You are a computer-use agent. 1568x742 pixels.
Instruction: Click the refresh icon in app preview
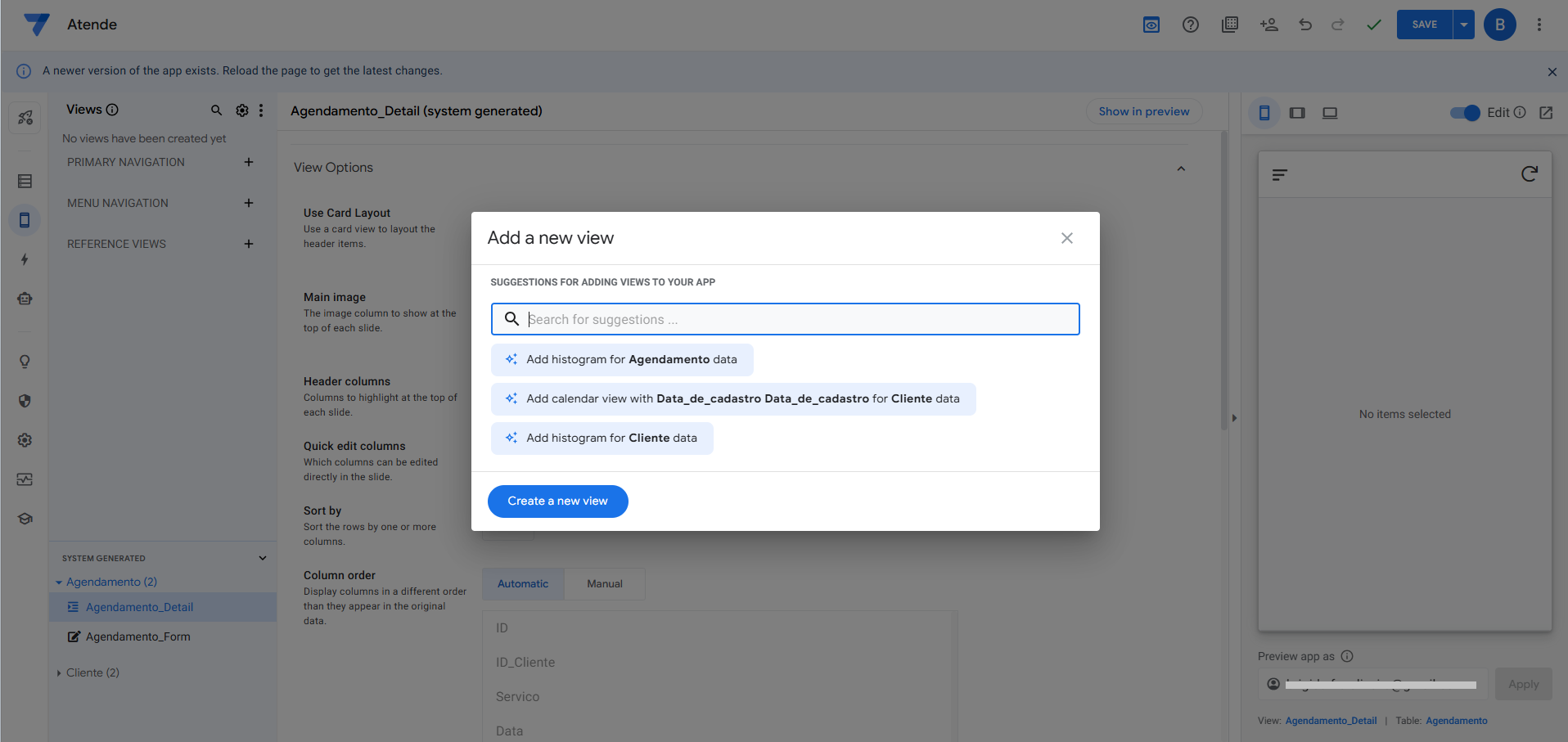coord(1529,173)
